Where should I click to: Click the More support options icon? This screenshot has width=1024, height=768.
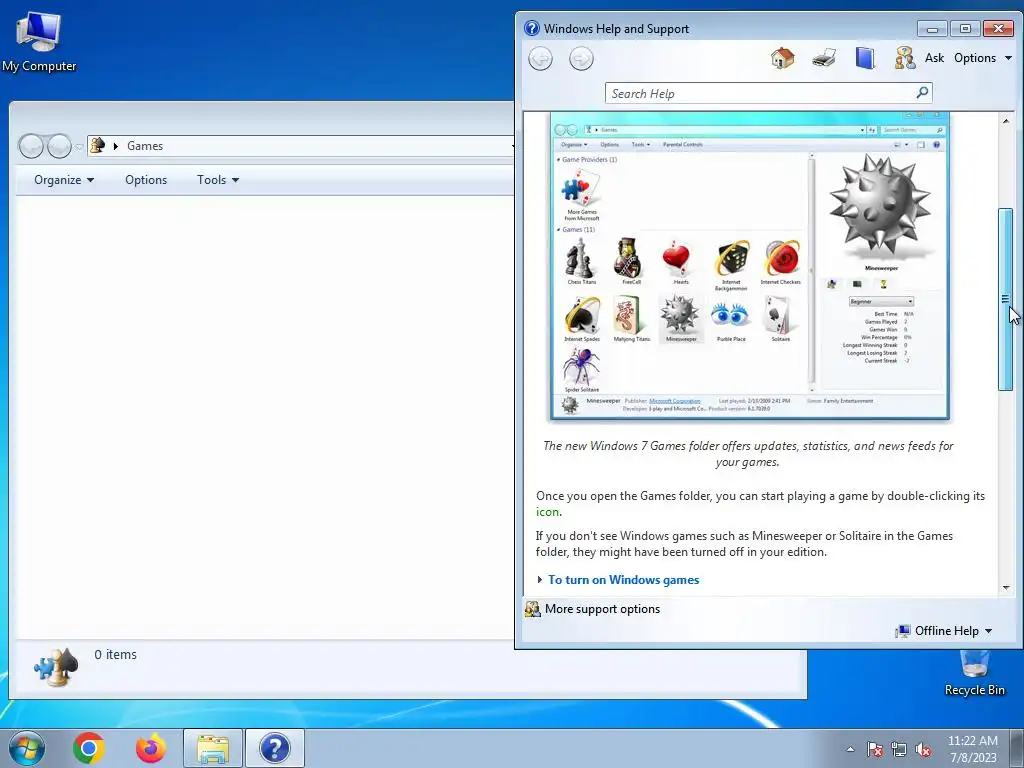point(533,609)
